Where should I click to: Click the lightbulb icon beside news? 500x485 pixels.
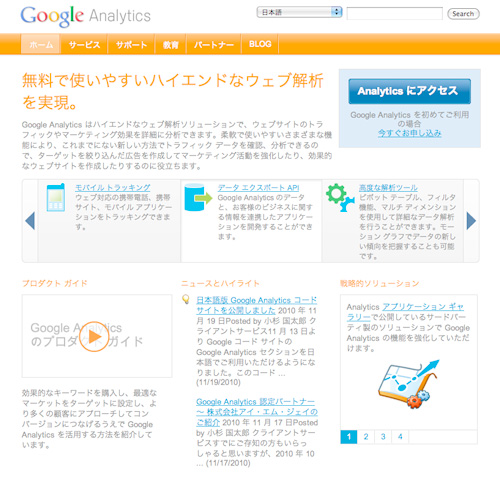[x=186, y=299]
